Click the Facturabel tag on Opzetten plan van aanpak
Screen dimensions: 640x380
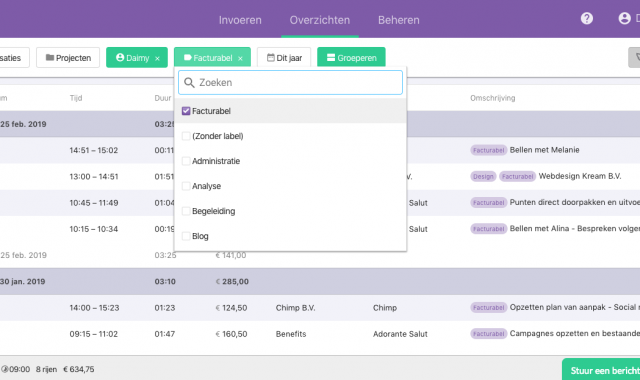click(x=489, y=307)
